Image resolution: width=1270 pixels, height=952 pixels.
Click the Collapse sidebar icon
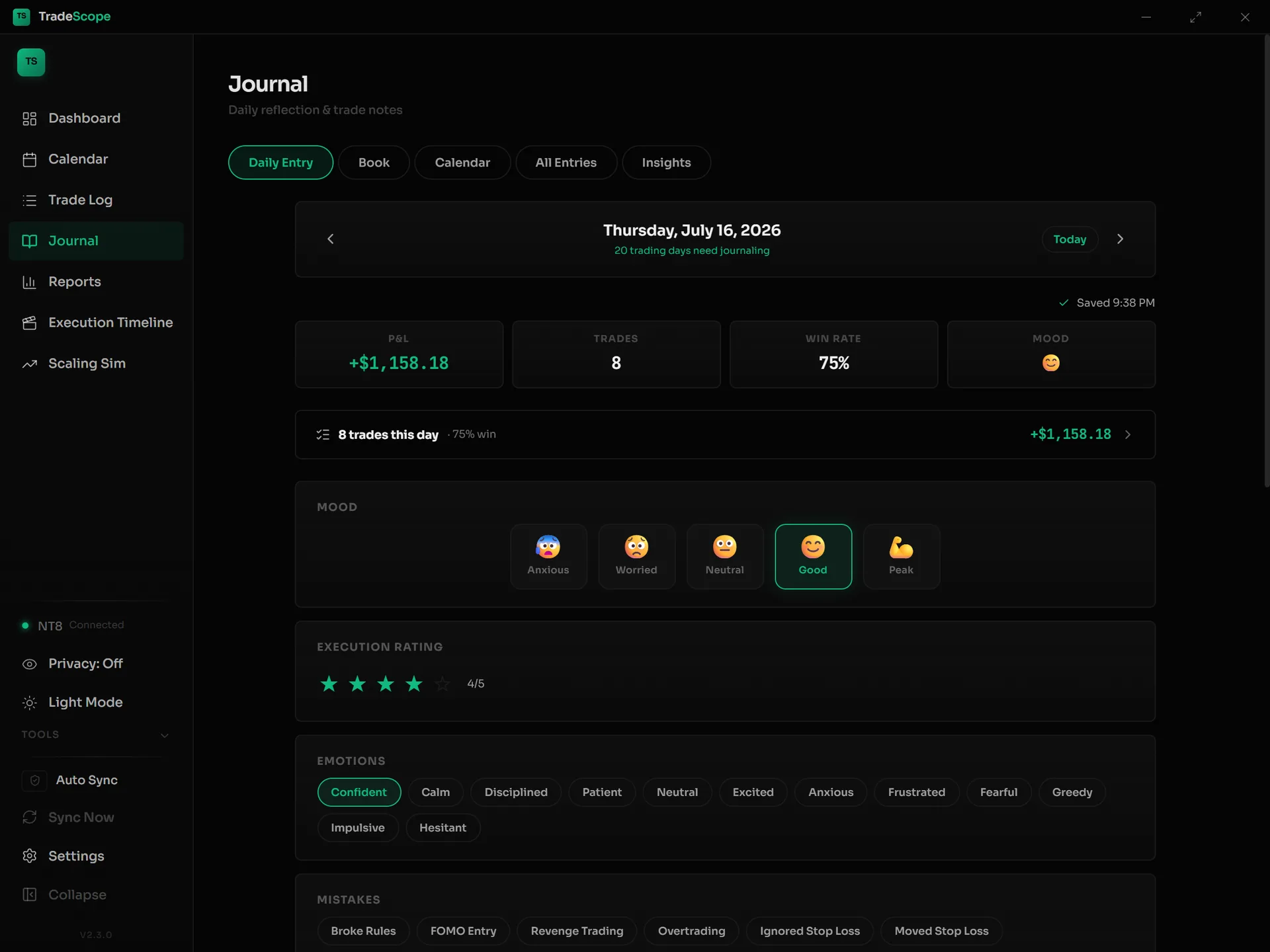point(29,894)
